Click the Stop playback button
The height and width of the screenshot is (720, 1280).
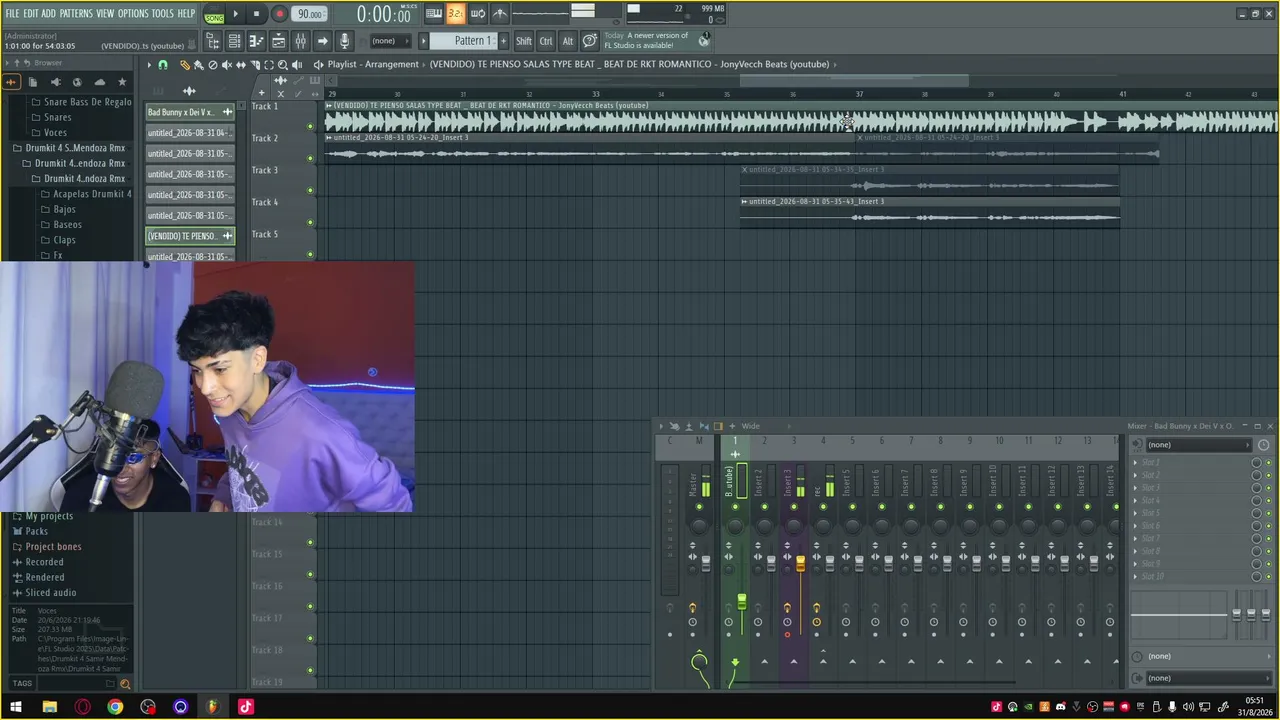point(256,14)
